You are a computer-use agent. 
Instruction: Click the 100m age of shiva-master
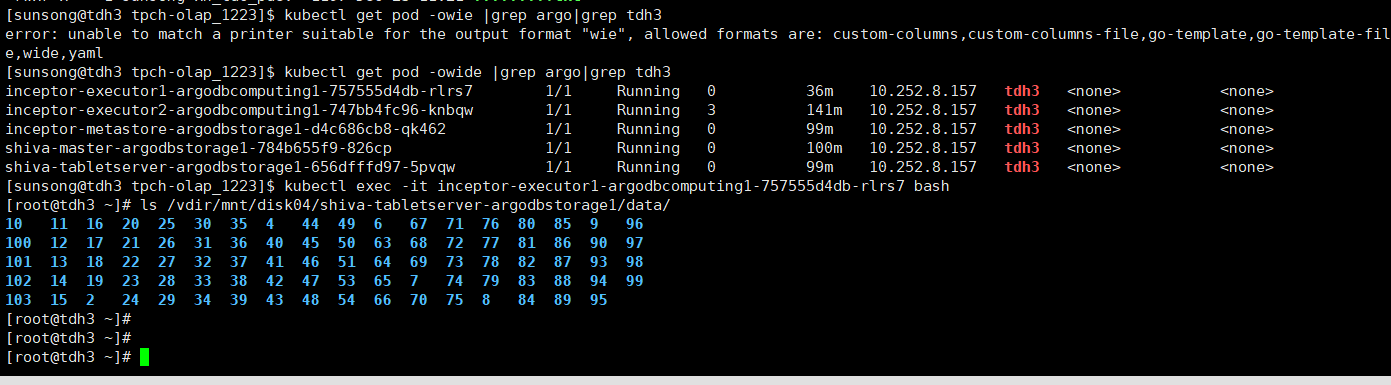coord(824,148)
